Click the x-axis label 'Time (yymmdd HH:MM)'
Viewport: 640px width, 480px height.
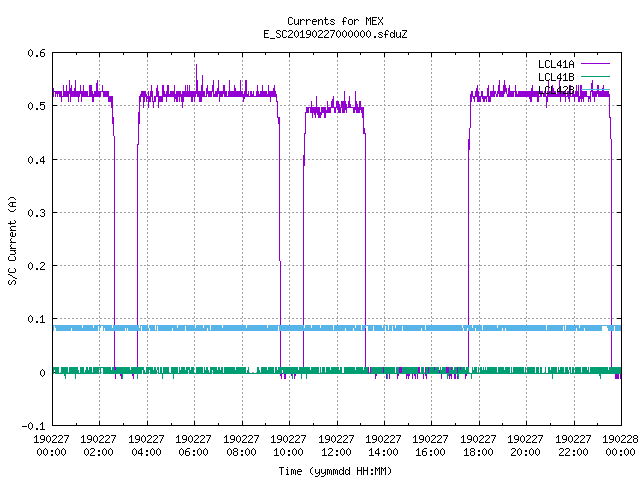point(335,471)
